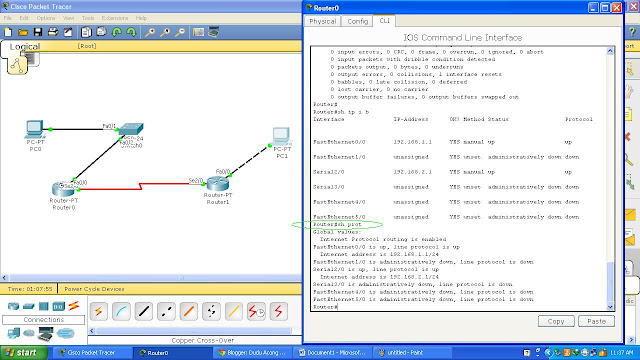Redo the last action
This screenshot has width=640, height=360.
[x=131, y=32]
